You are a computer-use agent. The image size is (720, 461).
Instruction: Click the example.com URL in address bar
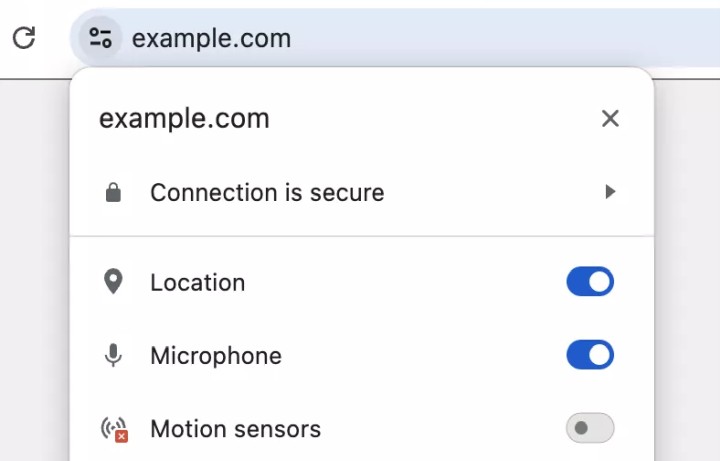tap(211, 39)
